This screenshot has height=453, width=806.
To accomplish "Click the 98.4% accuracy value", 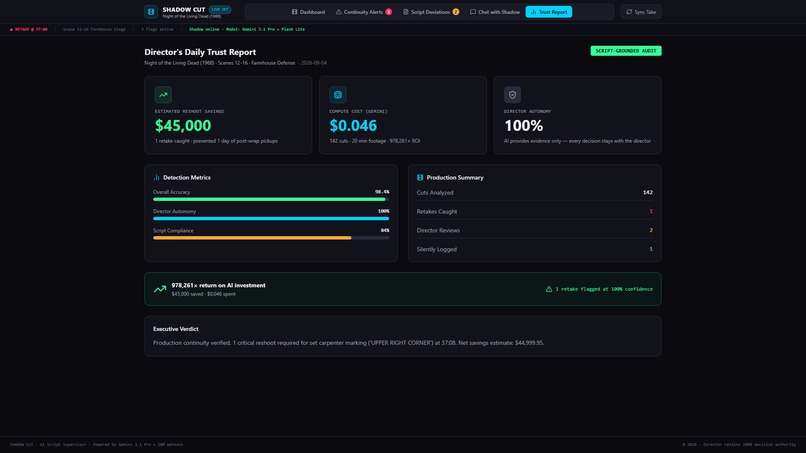I will tap(382, 192).
